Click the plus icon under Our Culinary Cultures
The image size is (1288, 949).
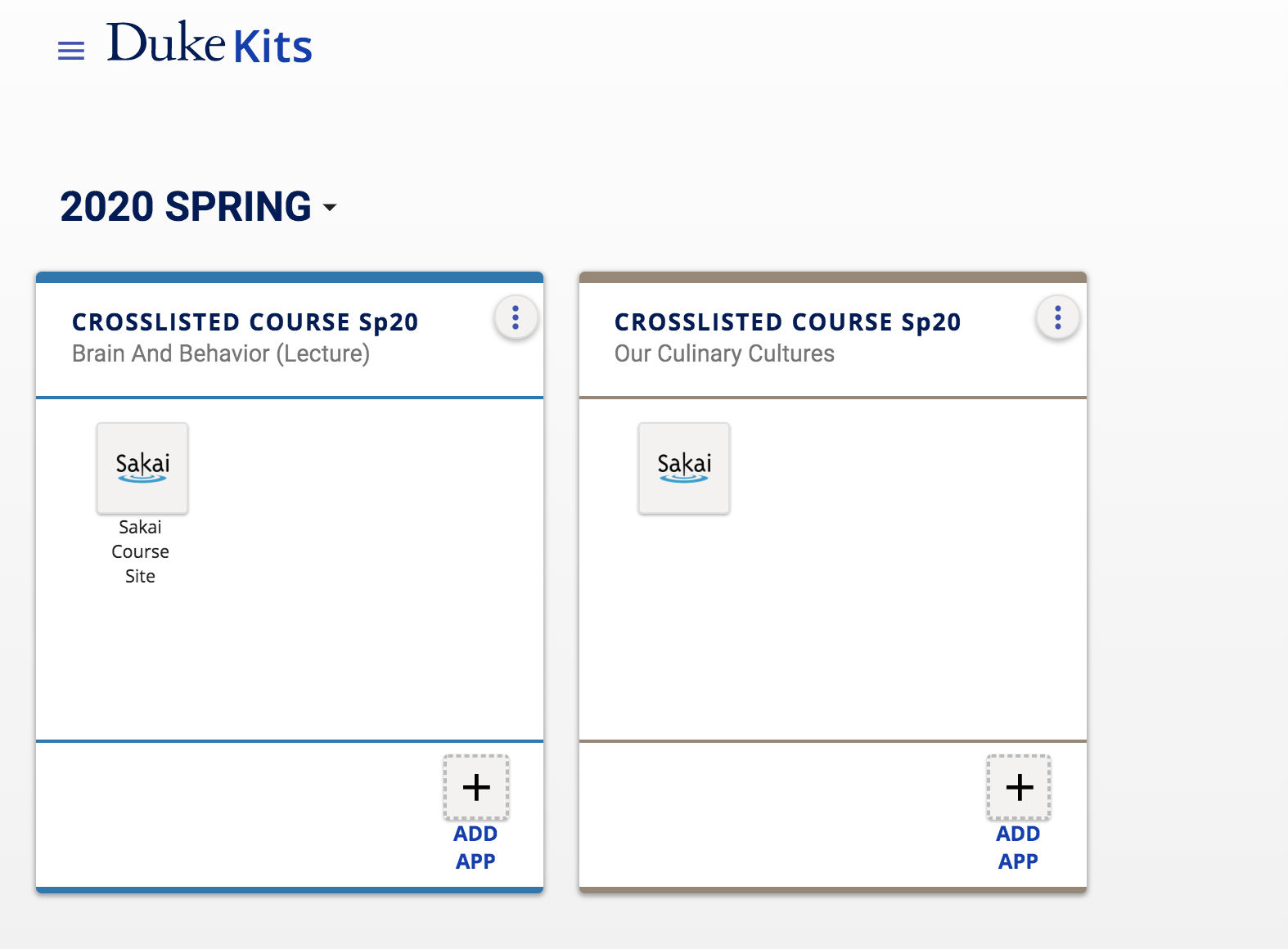pos(1019,787)
